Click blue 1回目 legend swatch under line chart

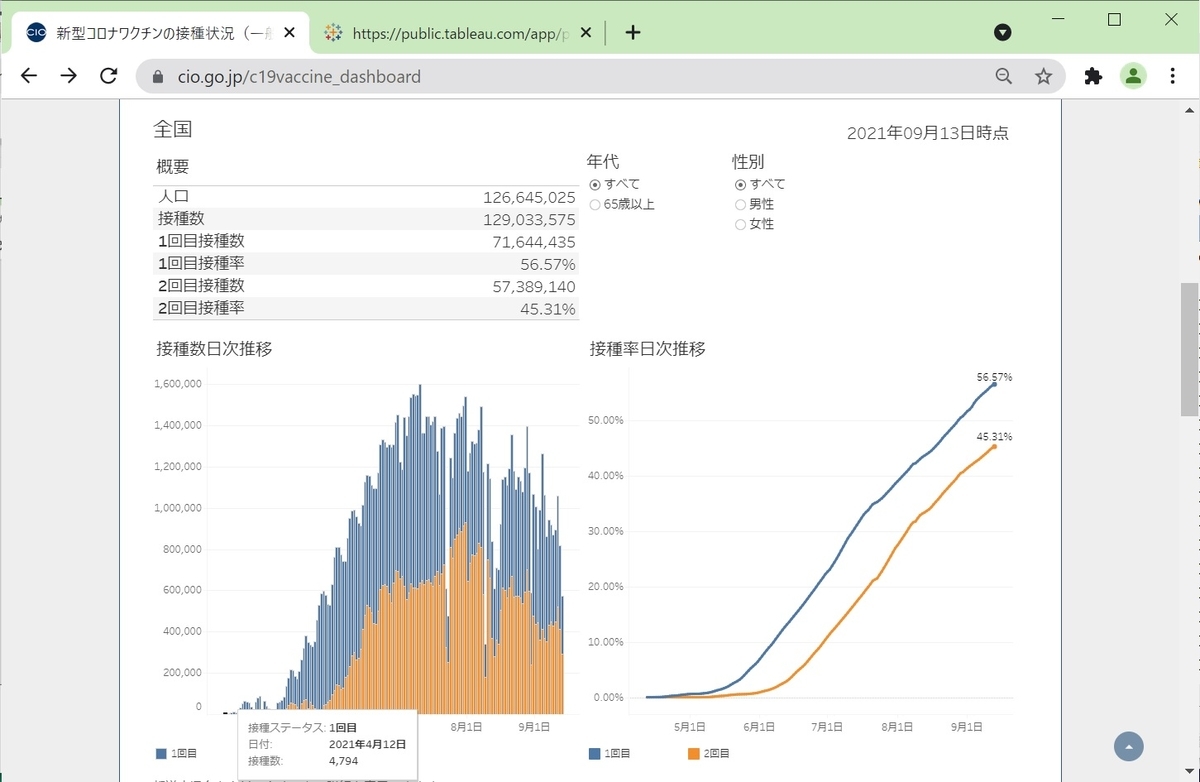tap(595, 753)
